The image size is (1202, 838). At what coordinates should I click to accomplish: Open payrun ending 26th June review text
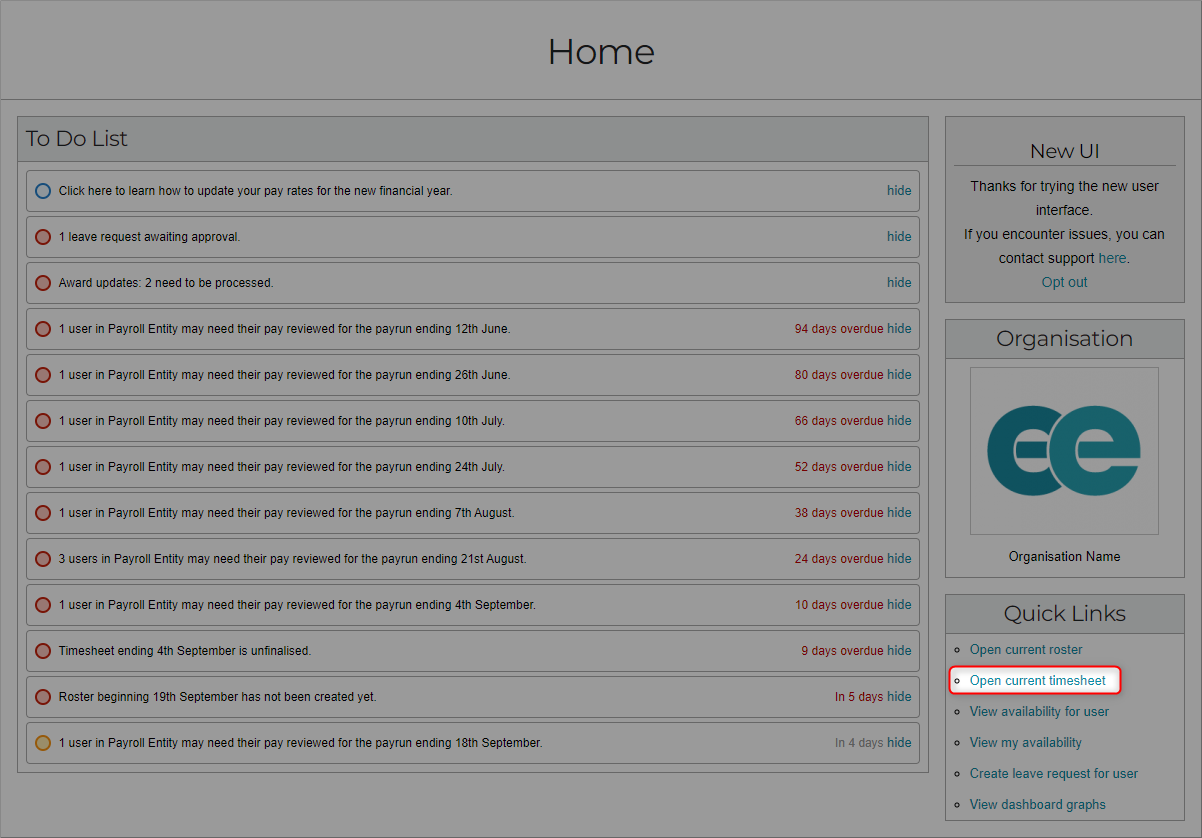(285, 374)
